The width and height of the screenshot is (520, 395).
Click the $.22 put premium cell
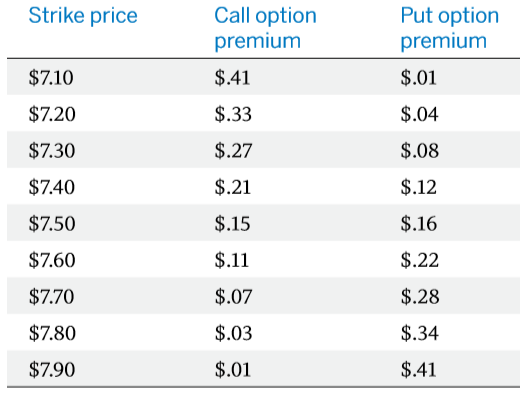pos(420,260)
